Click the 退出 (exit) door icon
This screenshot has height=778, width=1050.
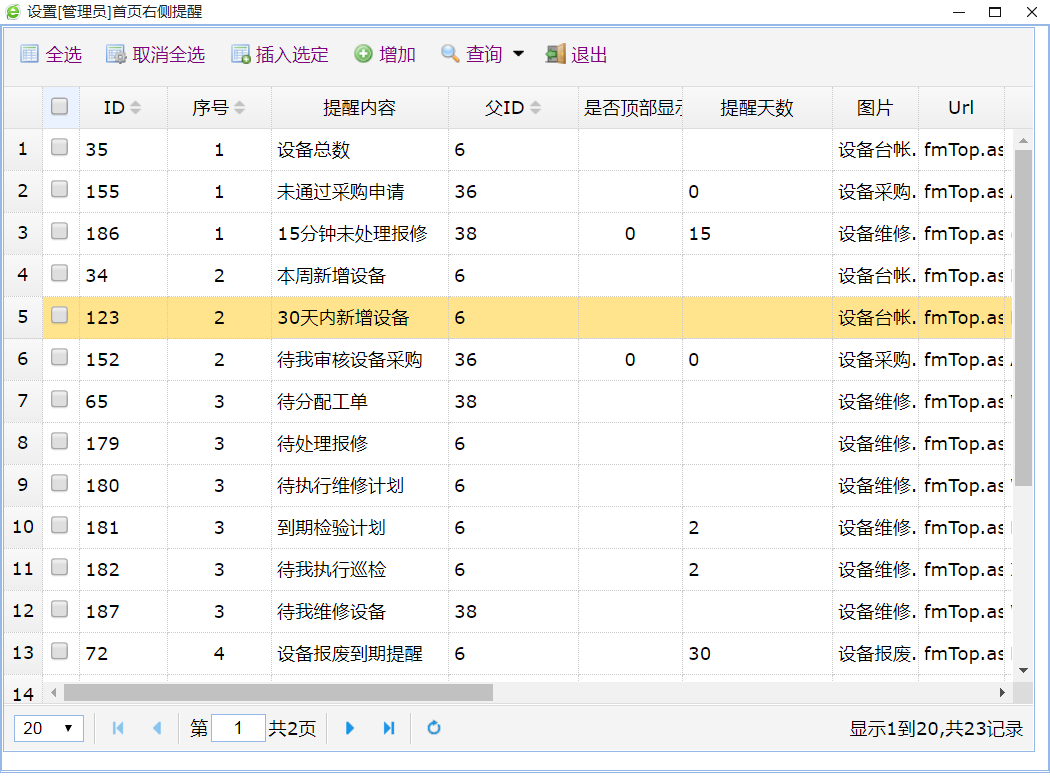pos(555,54)
